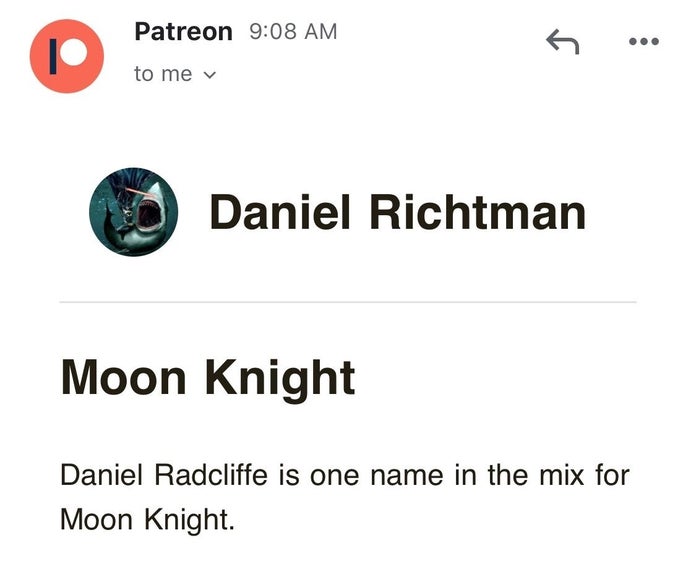Click the Patreon logo sender avatar
Viewport: 696px width, 569px height.
(67, 54)
